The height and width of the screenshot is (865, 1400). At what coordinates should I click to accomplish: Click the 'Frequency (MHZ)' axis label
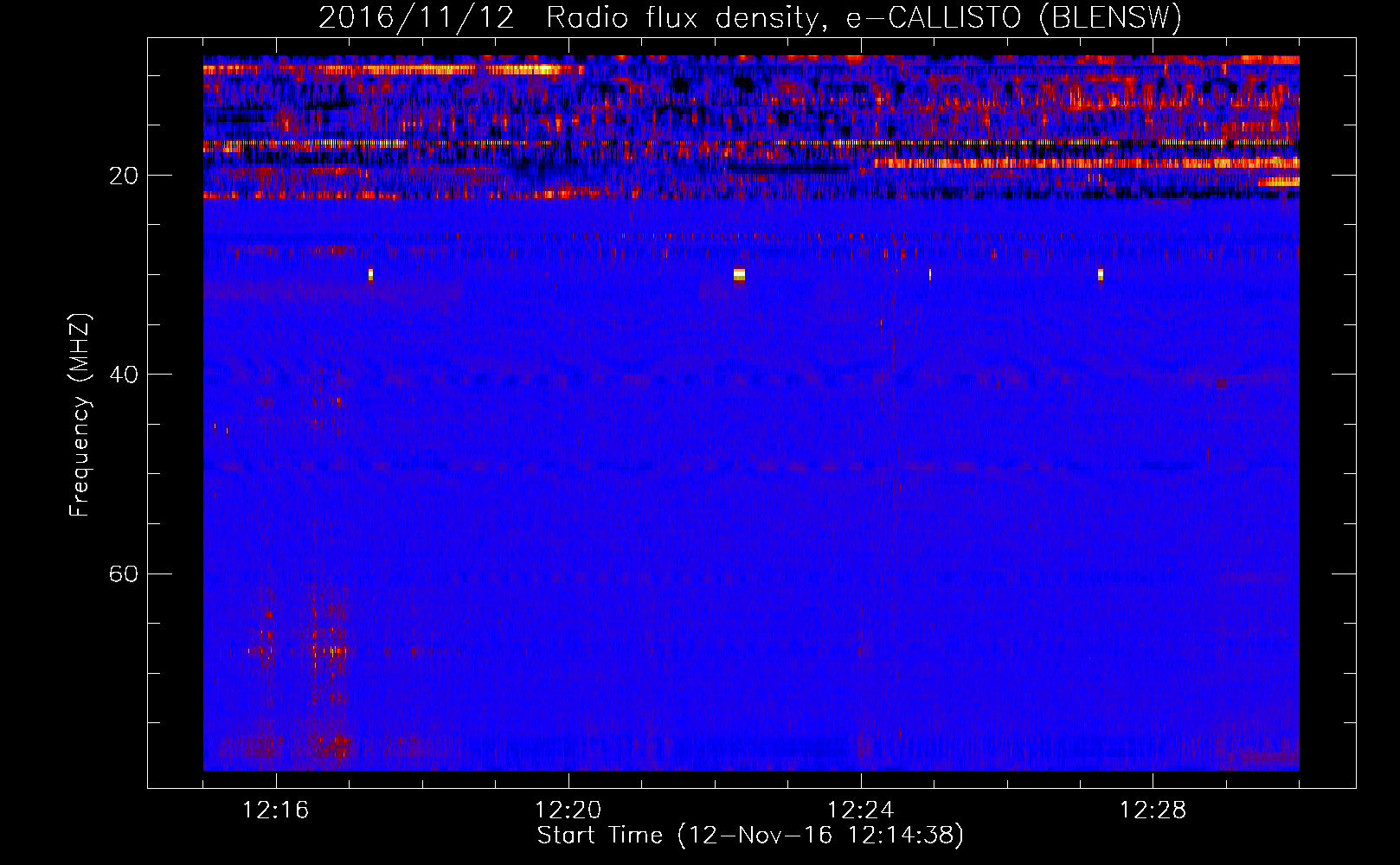pos(80,415)
